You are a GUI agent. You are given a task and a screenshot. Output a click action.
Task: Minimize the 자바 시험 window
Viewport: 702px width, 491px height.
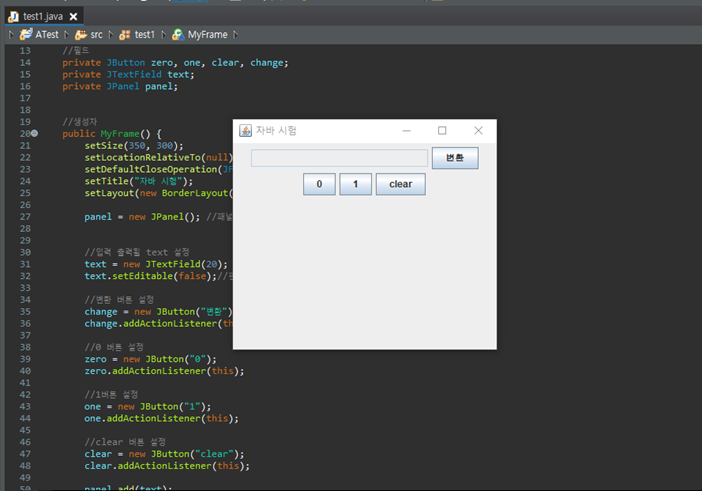point(407,130)
